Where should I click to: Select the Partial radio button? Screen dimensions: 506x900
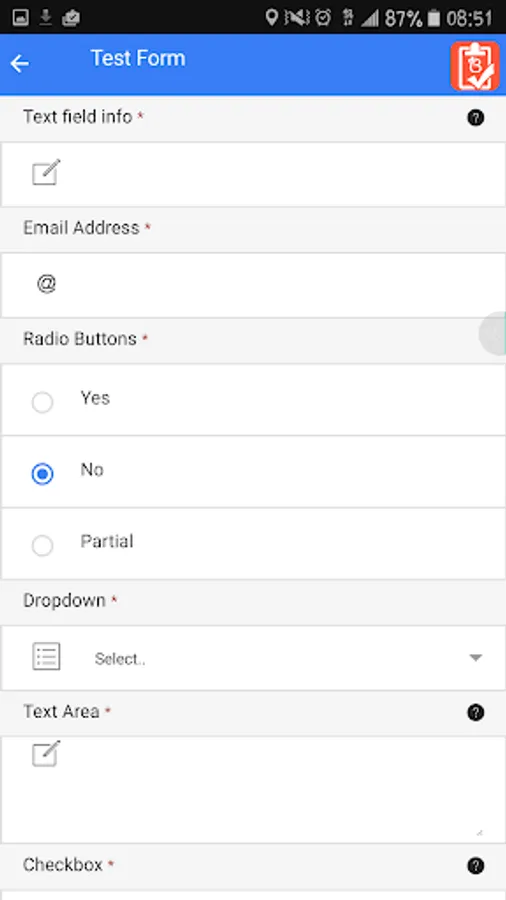coord(42,545)
